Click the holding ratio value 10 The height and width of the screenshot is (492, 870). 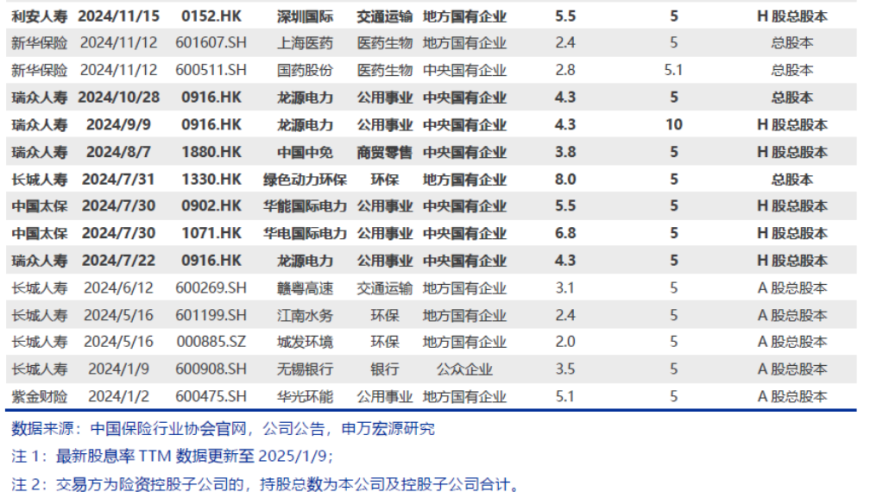click(x=674, y=124)
